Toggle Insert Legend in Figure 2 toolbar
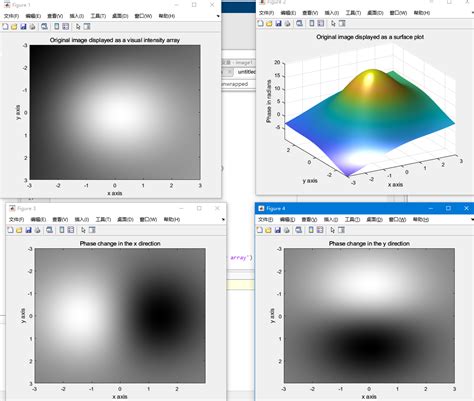The width and height of the screenshot is (474, 401). [321, 23]
